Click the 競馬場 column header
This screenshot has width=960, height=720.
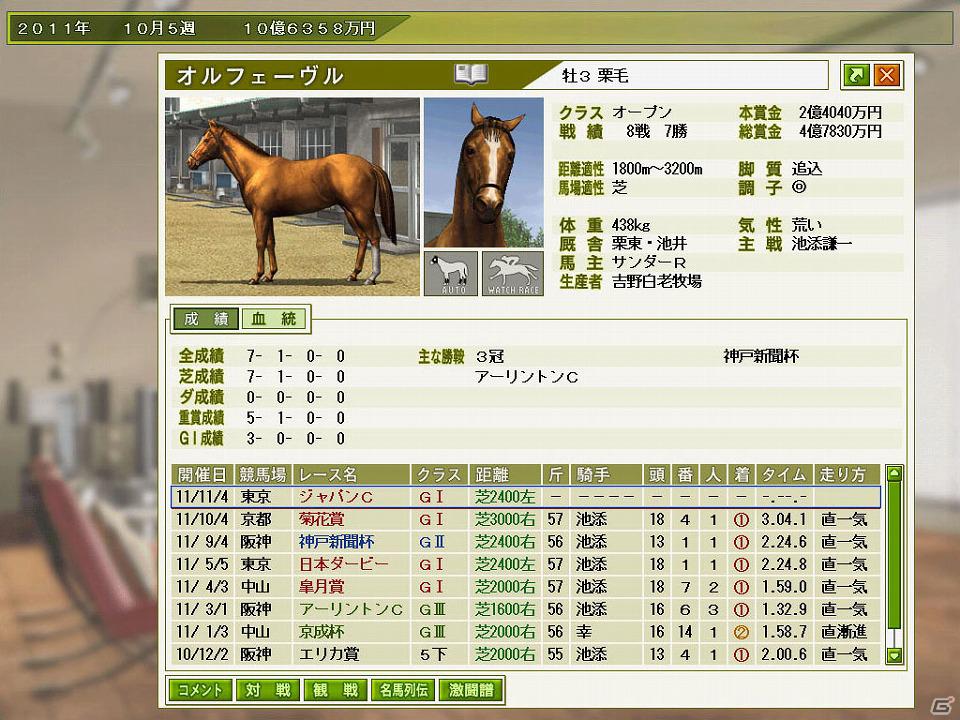[x=263, y=474]
